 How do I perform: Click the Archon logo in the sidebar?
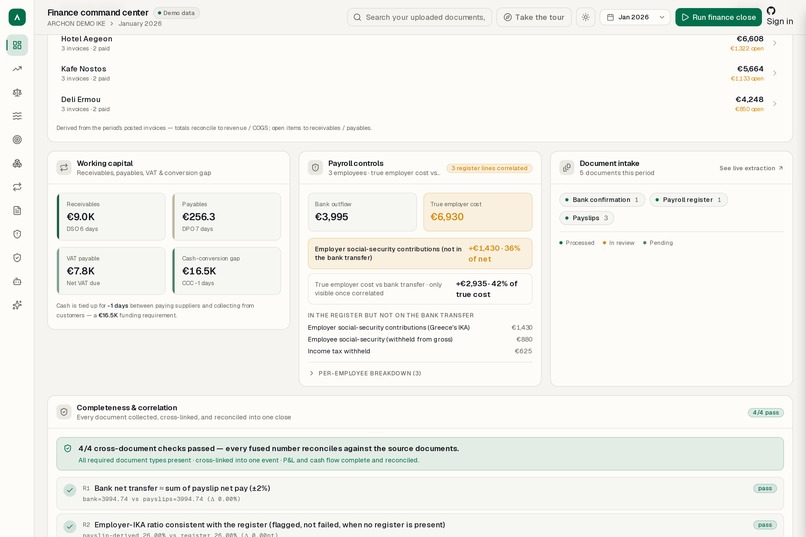pyautogui.click(x=17, y=17)
